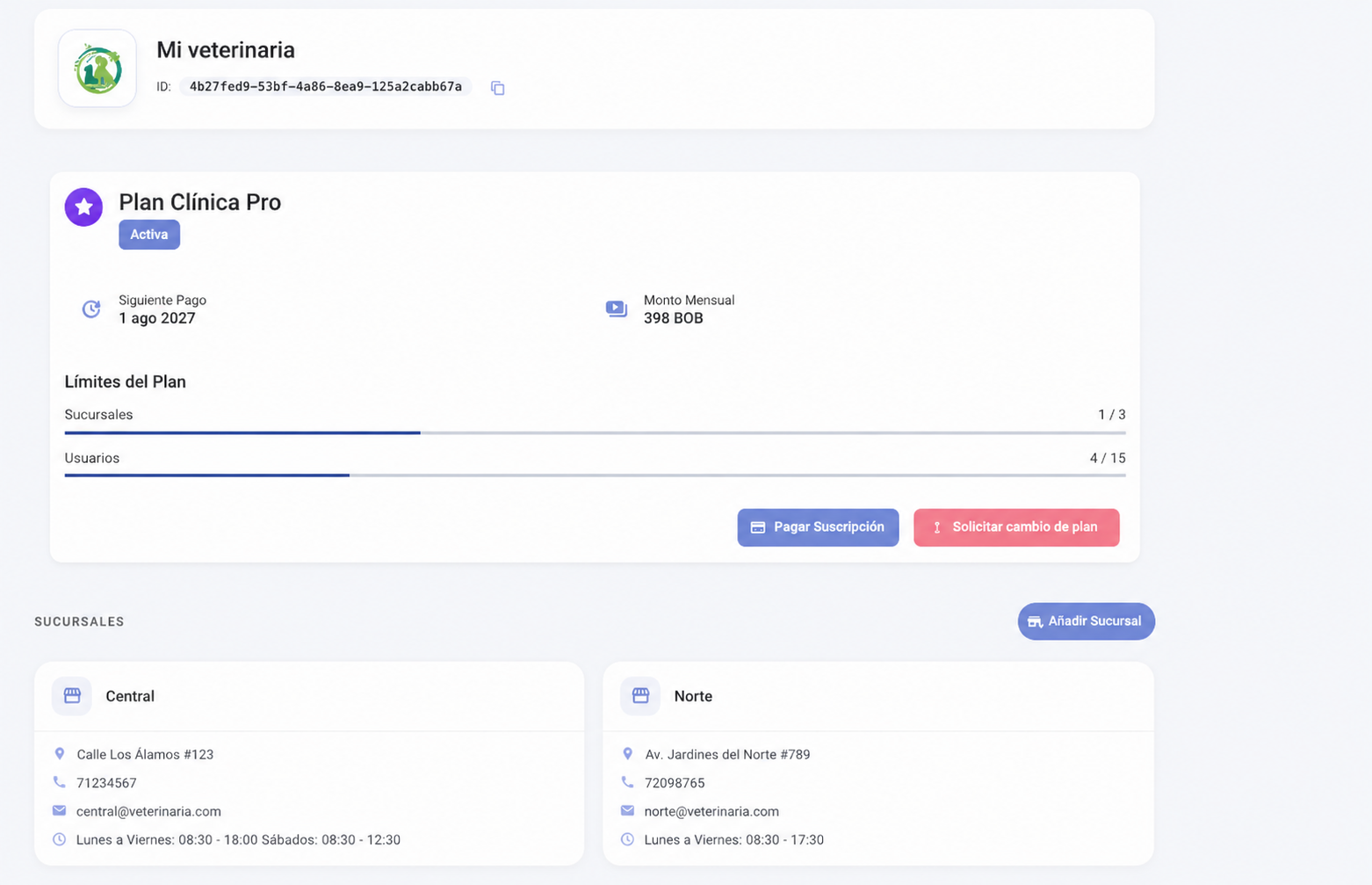The width and height of the screenshot is (1372, 885).
Task: Open the Norte branch name
Action: (693, 696)
